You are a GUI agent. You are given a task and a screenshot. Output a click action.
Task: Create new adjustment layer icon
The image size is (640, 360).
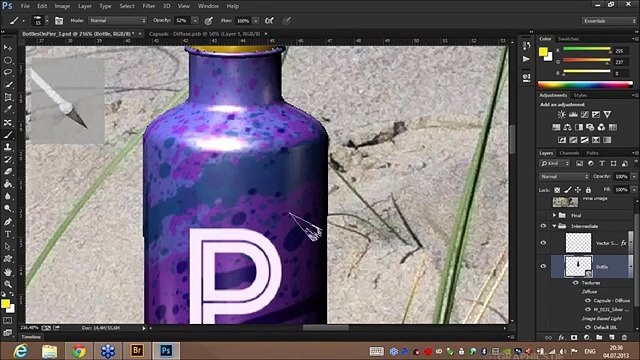point(587,338)
